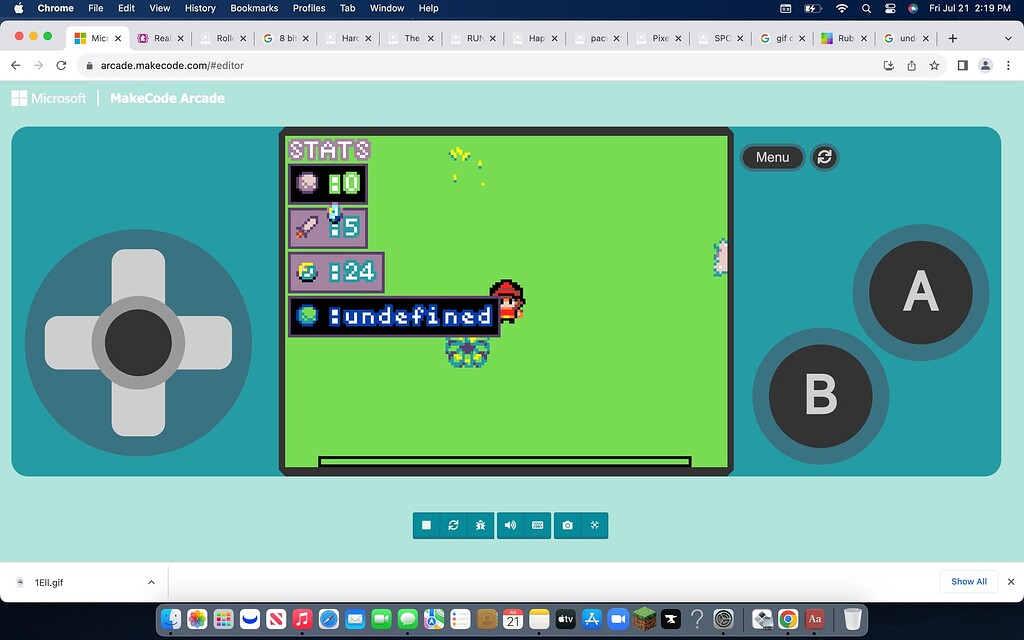Take a screenshot with the camera icon
This screenshot has width=1024, height=640.
(x=568, y=525)
